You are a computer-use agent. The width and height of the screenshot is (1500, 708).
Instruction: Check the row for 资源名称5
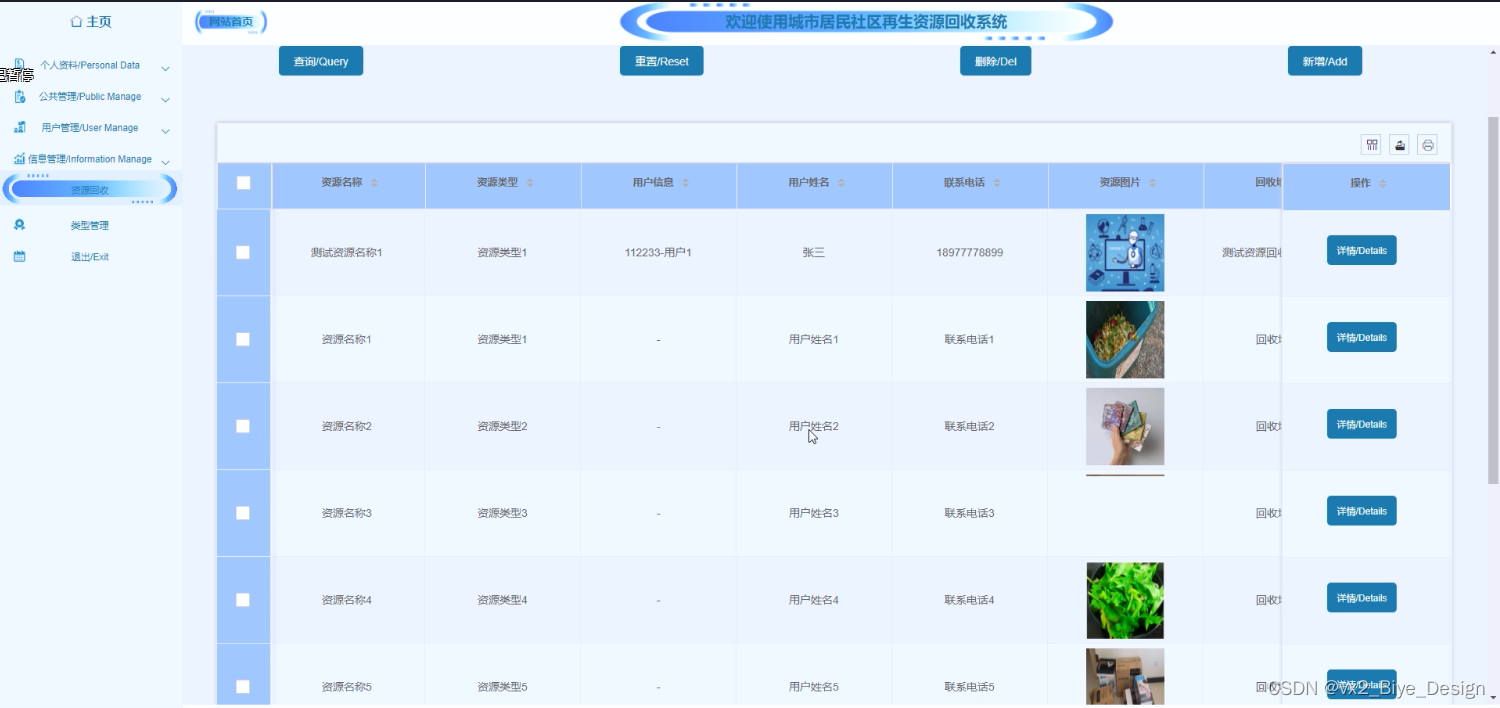(x=243, y=686)
